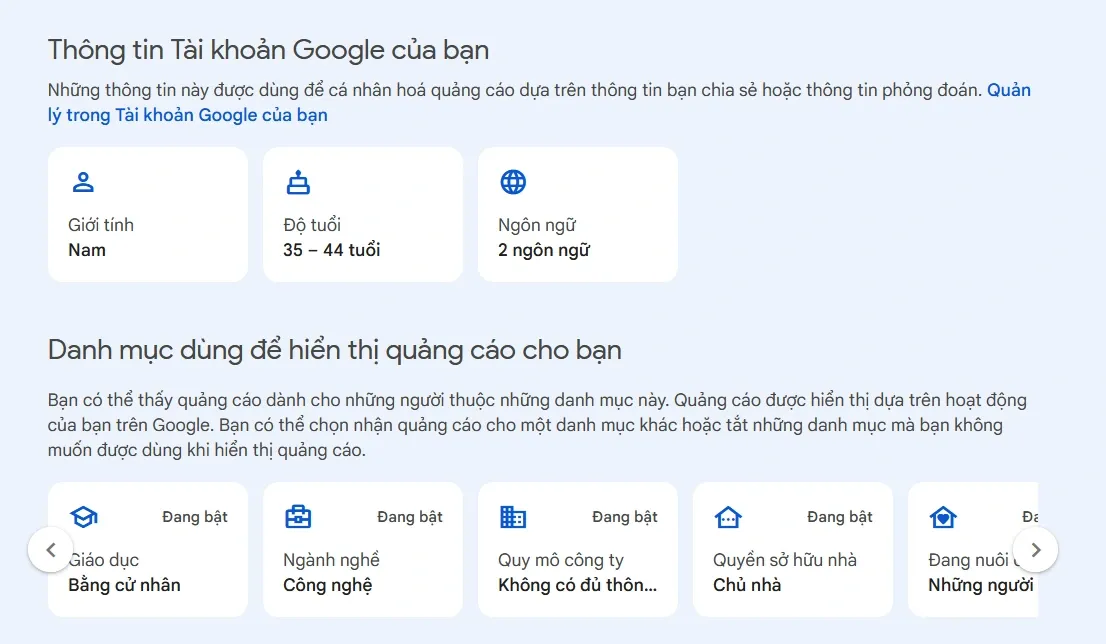Click the birthday cake icon for Độ tuổi

[x=298, y=182]
